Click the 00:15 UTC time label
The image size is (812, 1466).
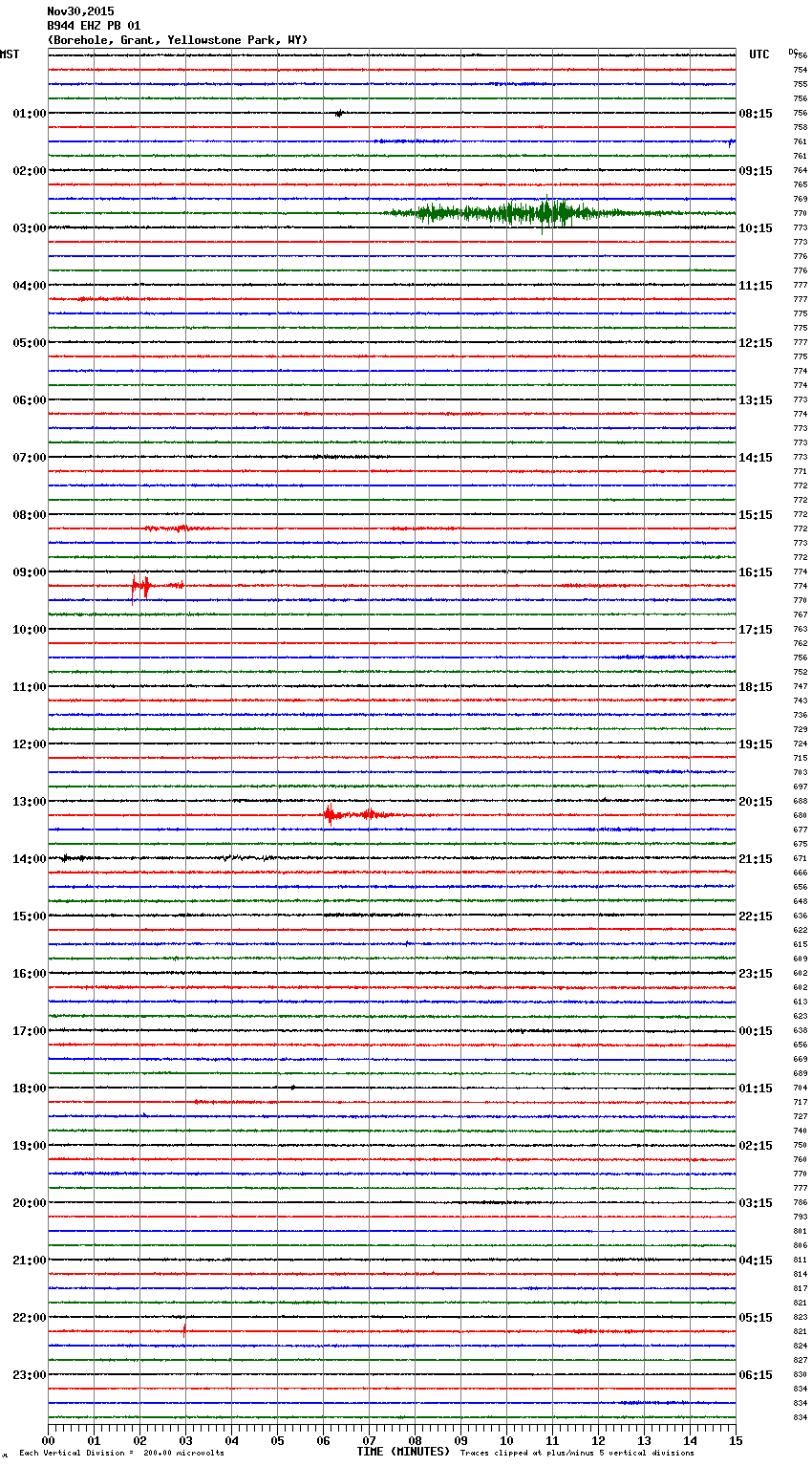point(756,1031)
